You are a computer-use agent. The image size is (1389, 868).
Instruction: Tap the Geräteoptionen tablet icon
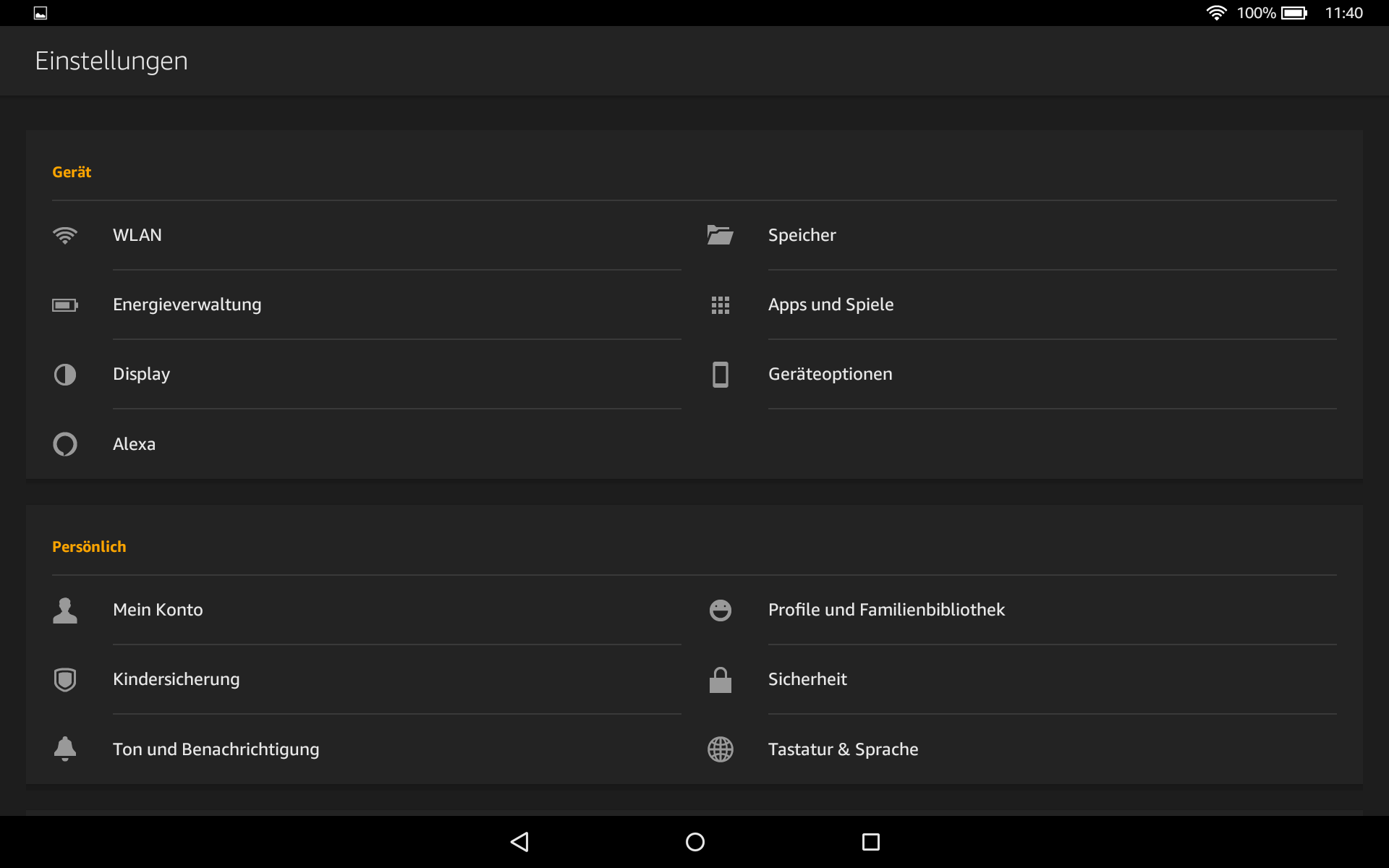click(x=720, y=375)
